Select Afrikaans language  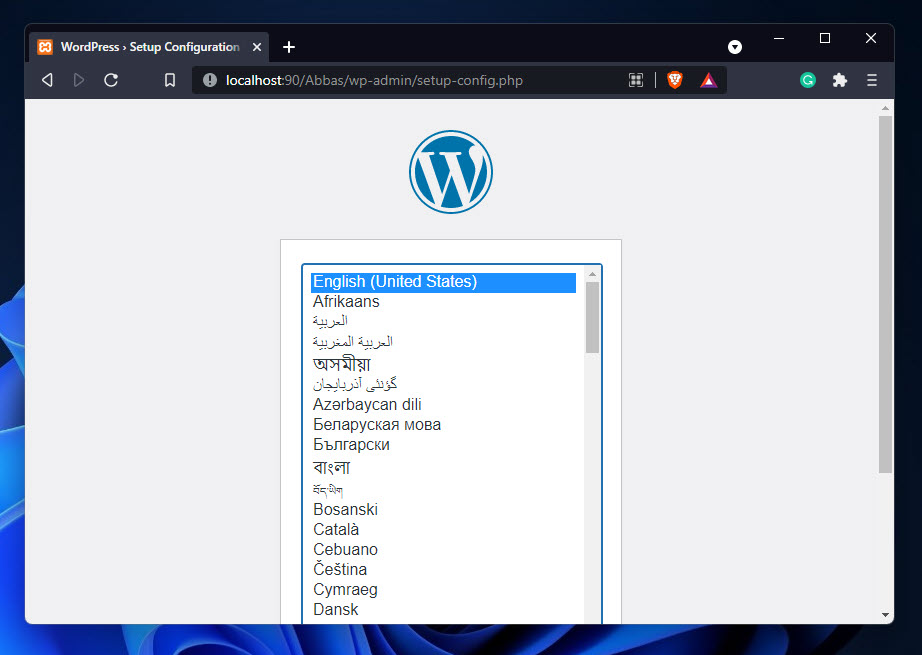click(443, 302)
